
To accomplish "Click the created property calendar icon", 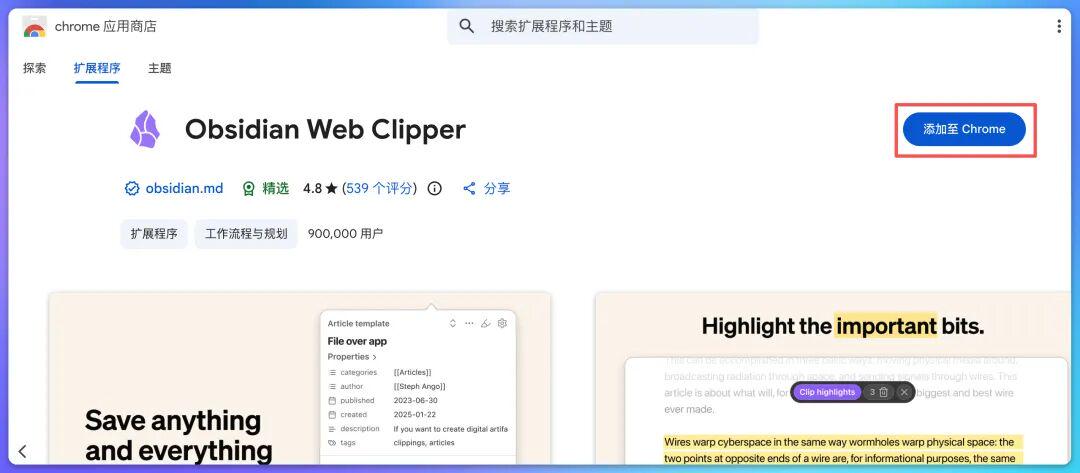I will click(332, 415).
